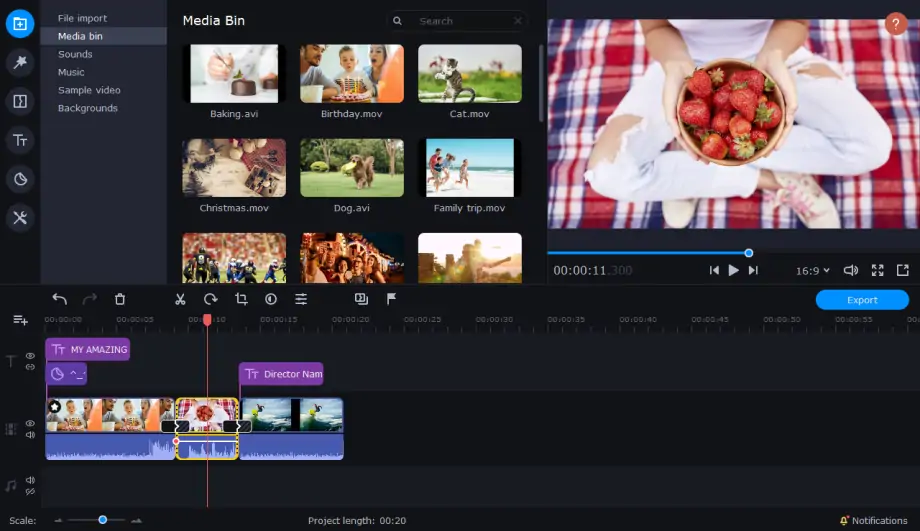Adjust the timeline Scale slider handle
The width and height of the screenshot is (920, 531).
tap(103, 520)
